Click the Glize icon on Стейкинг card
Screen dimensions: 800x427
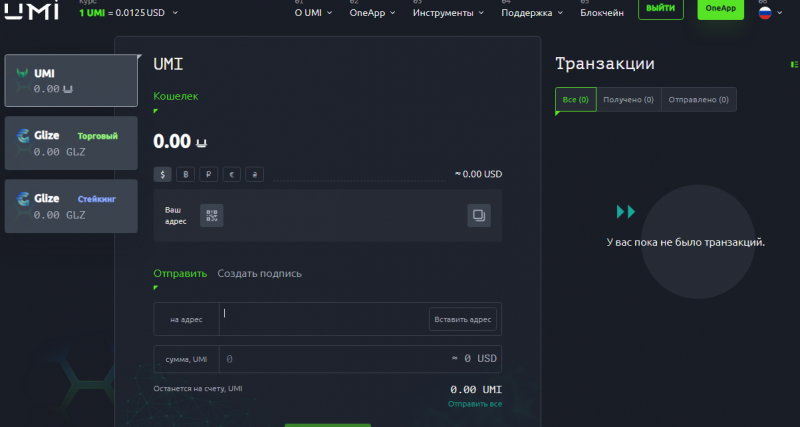(x=23, y=199)
